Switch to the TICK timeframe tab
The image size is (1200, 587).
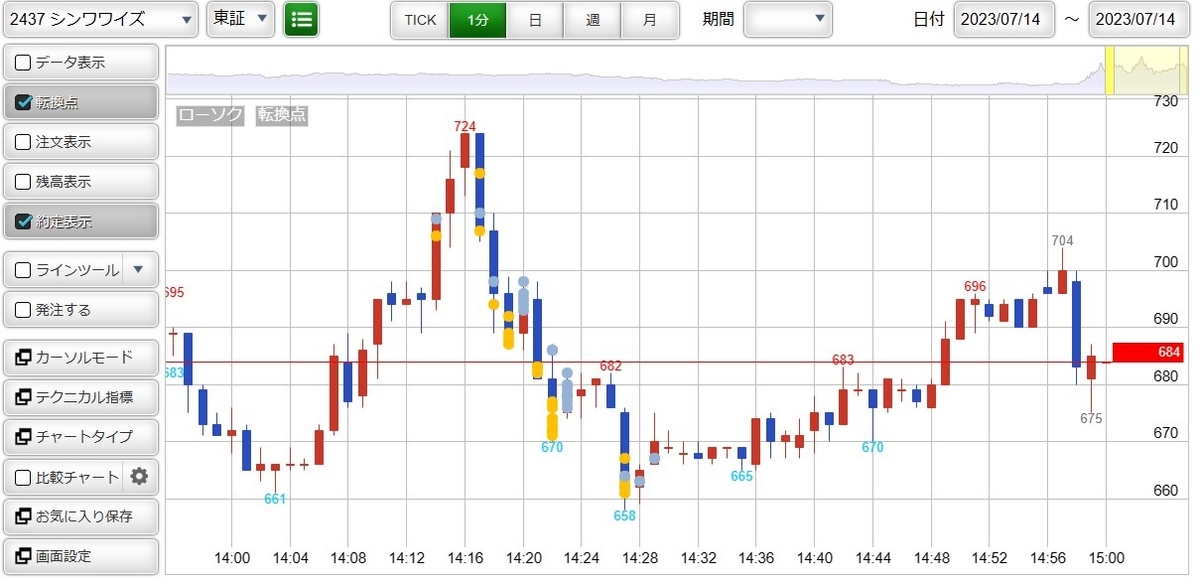[420, 19]
